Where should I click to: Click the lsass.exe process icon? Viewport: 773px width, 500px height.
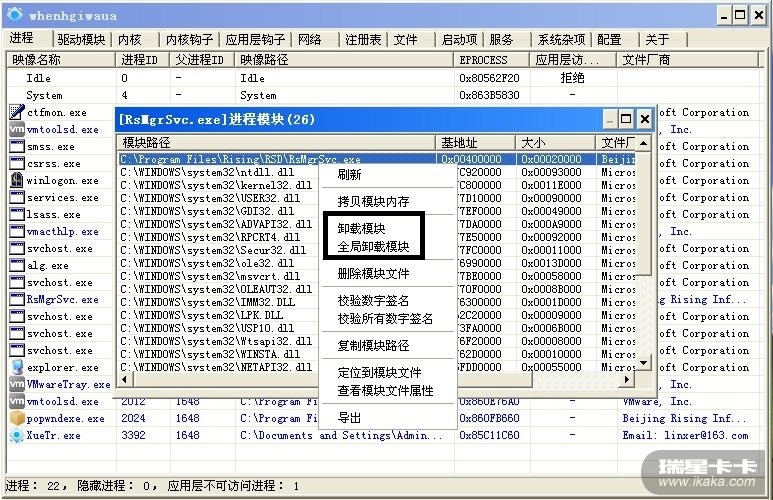coord(17,214)
